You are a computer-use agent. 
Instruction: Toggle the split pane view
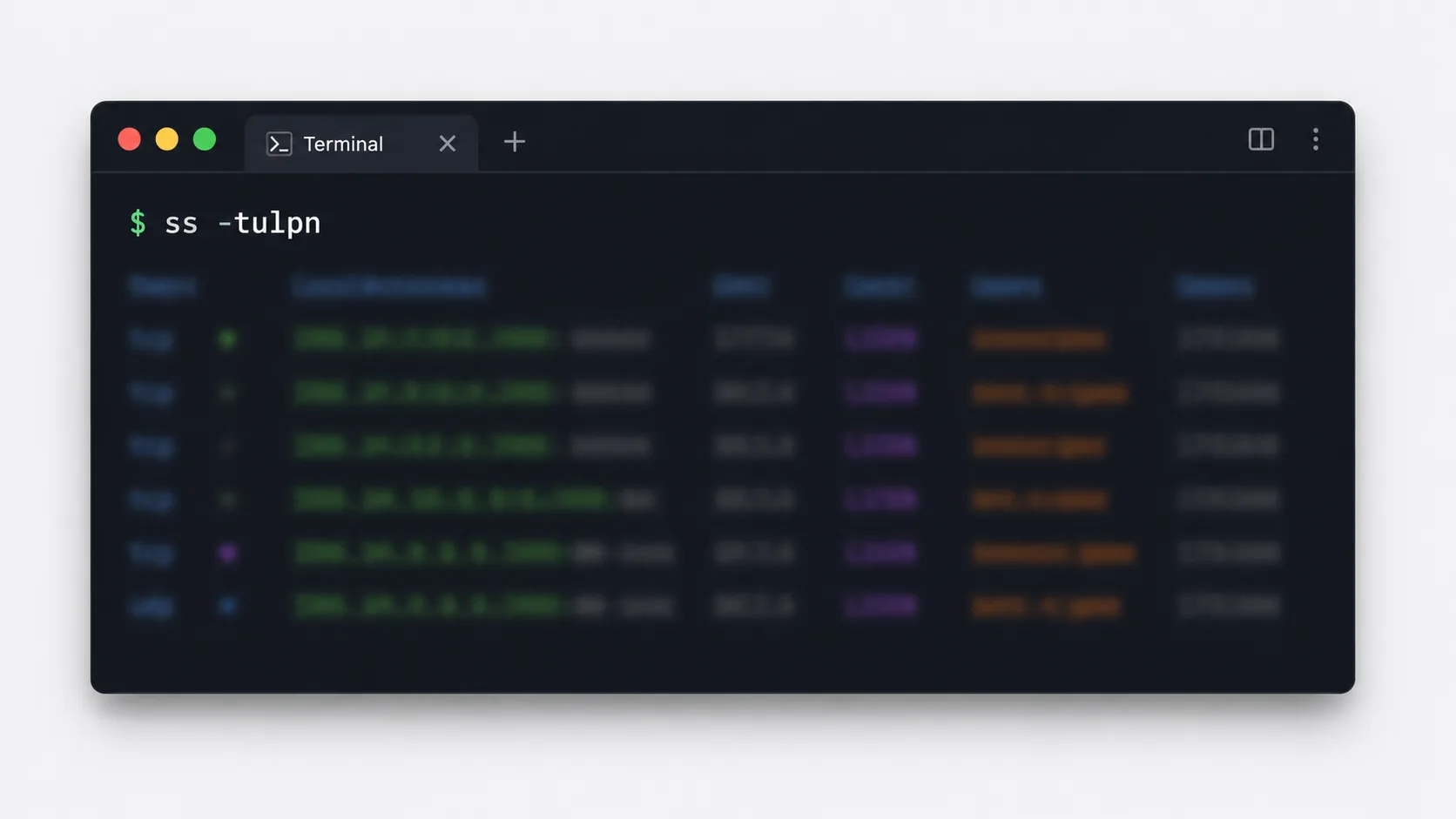pyautogui.click(x=1261, y=139)
